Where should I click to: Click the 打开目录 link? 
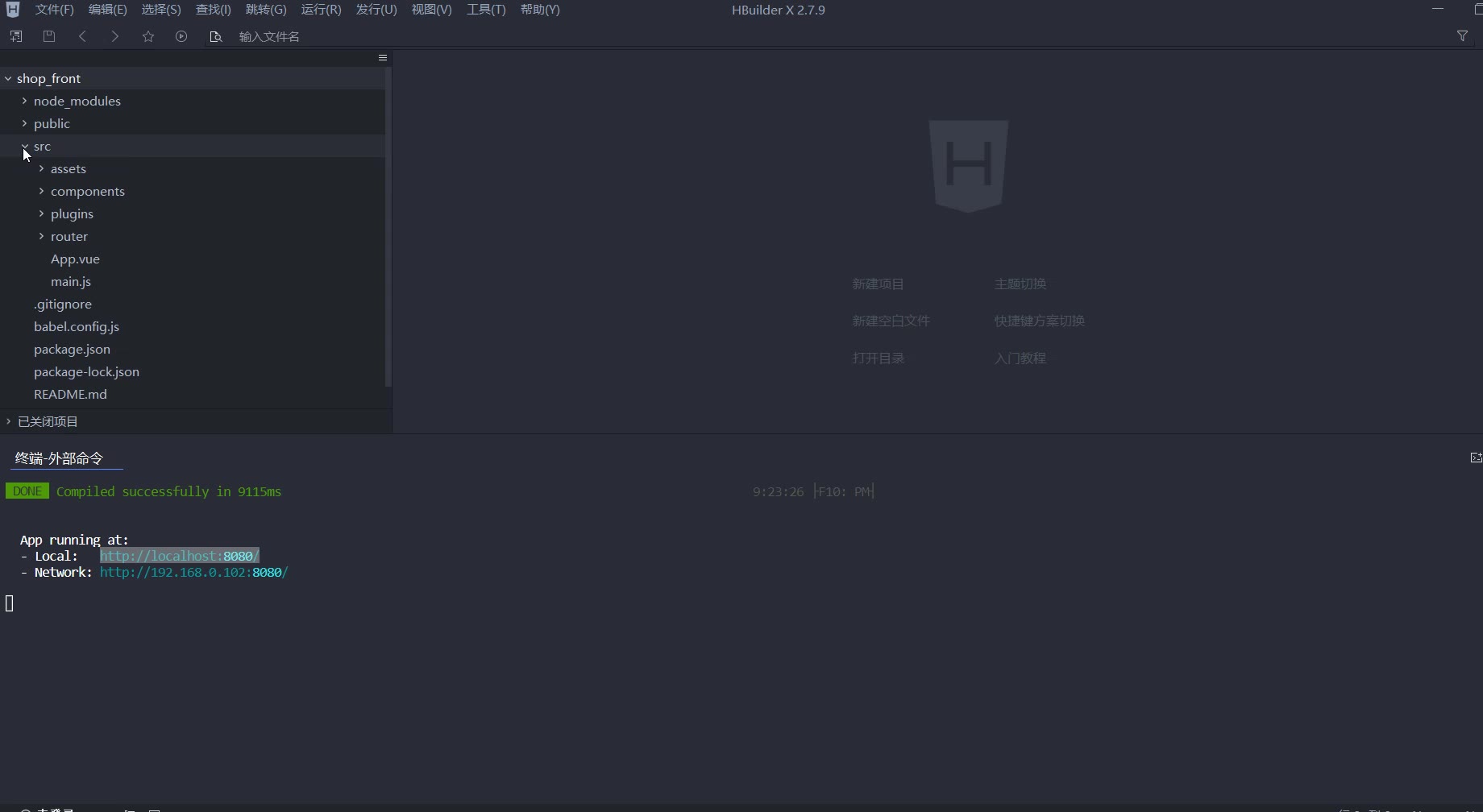(878, 358)
